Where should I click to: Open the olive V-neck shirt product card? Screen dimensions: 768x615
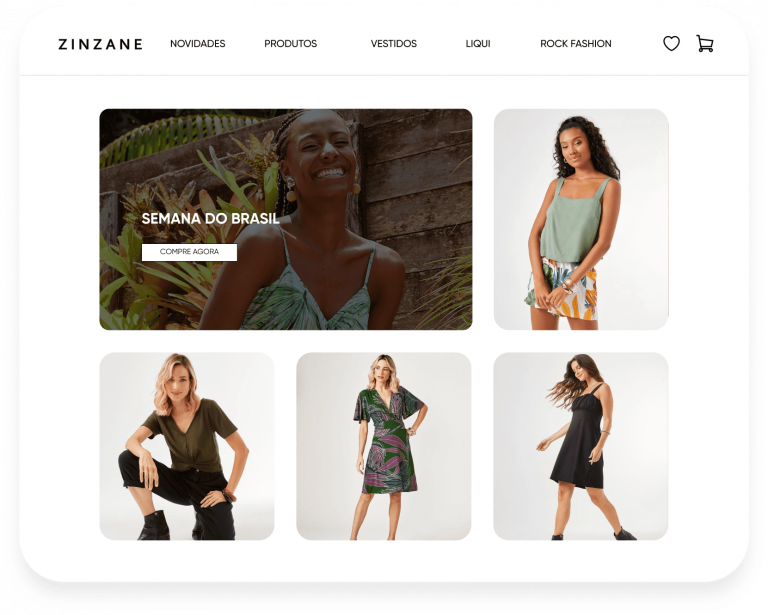(x=187, y=446)
